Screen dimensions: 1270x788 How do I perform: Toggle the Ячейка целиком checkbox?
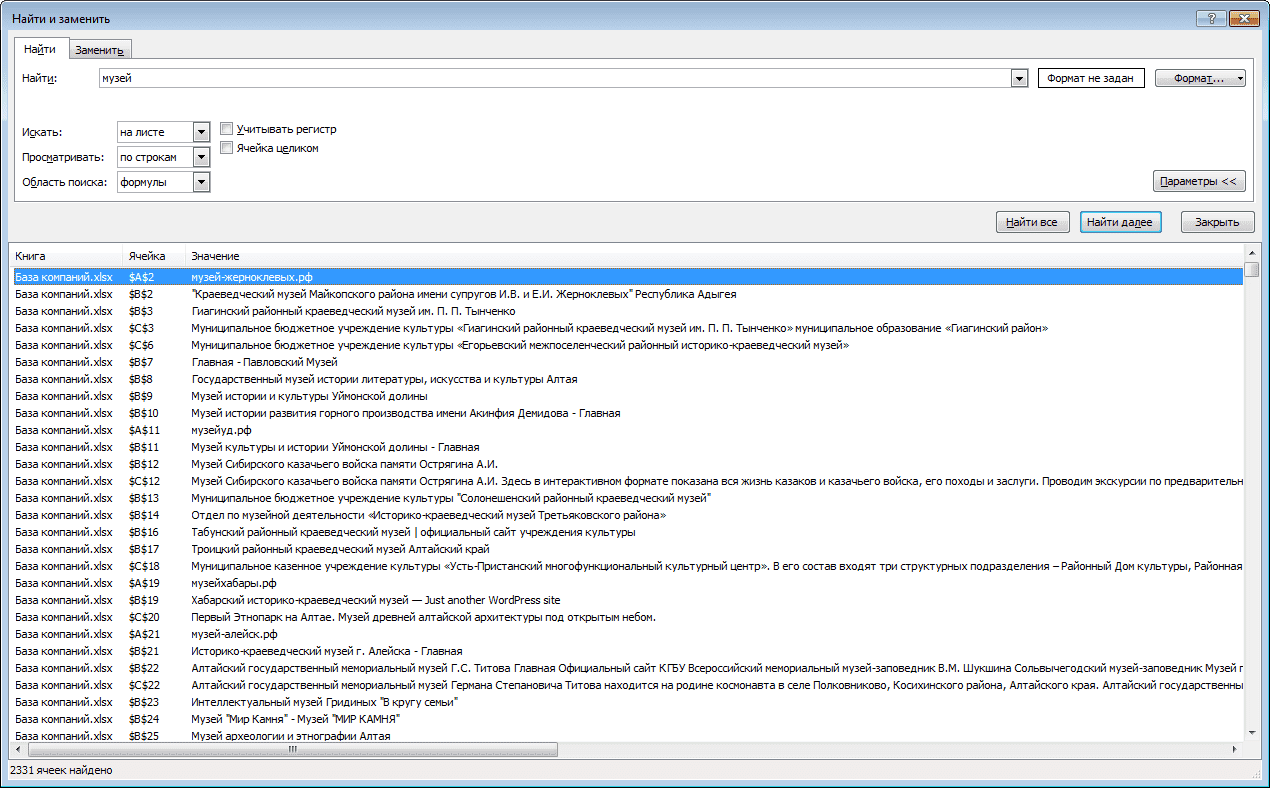tap(227, 148)
